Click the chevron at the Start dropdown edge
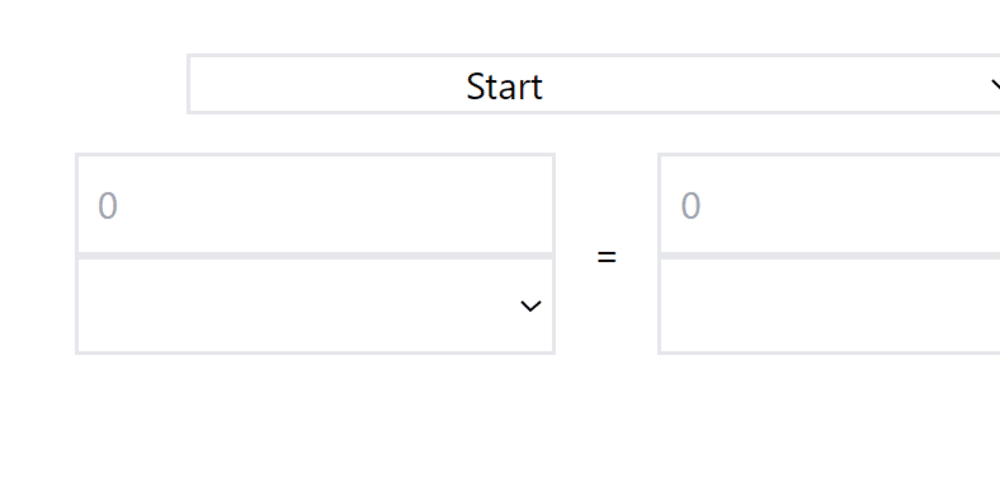The width and height of the screenshot is (1000, 500). (x=994, y=85)
